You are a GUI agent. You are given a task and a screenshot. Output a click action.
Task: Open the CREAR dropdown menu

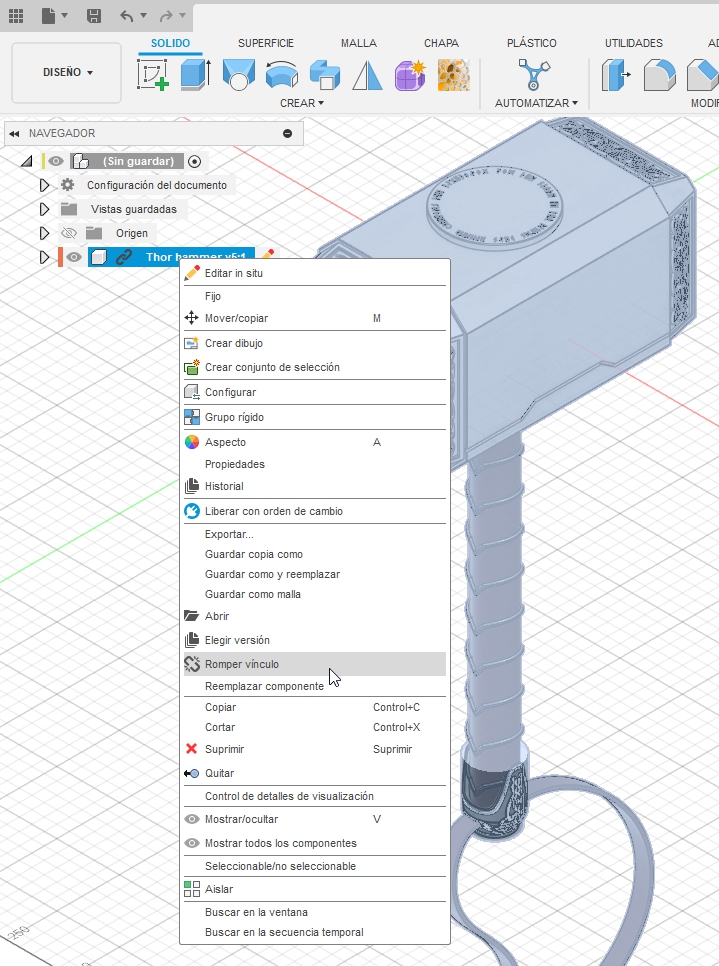[x=302, y=103]
